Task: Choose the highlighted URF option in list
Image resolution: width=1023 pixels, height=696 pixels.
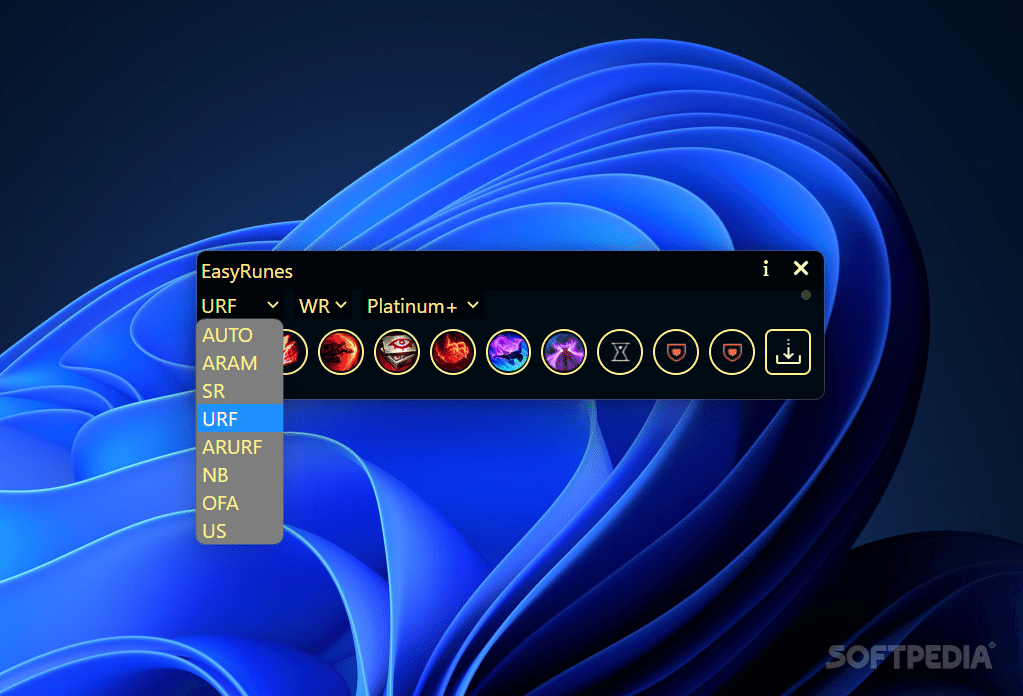Action: [239, 419]
